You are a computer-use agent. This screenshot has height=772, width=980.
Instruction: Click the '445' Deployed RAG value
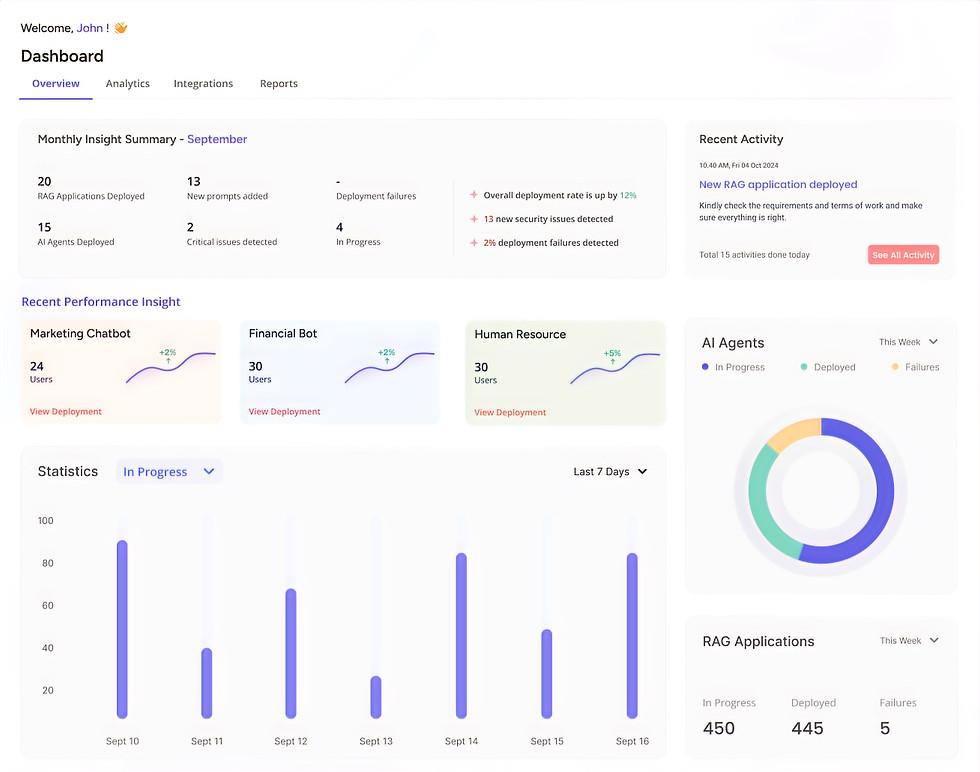808,728
